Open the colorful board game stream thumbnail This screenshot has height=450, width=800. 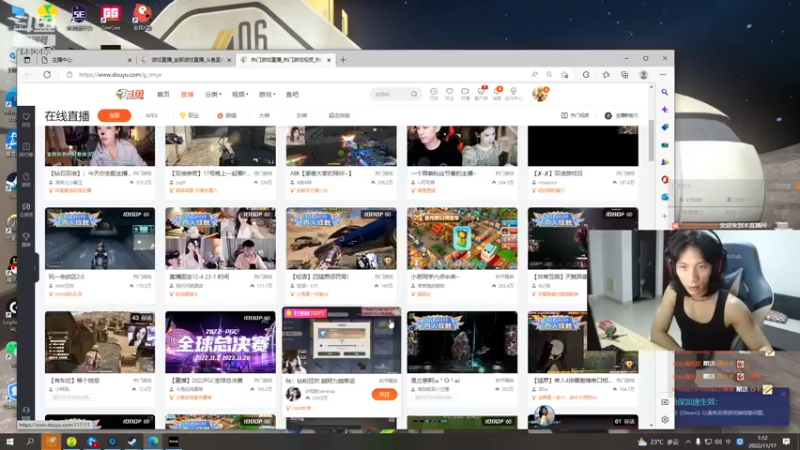tap(462, 238)
